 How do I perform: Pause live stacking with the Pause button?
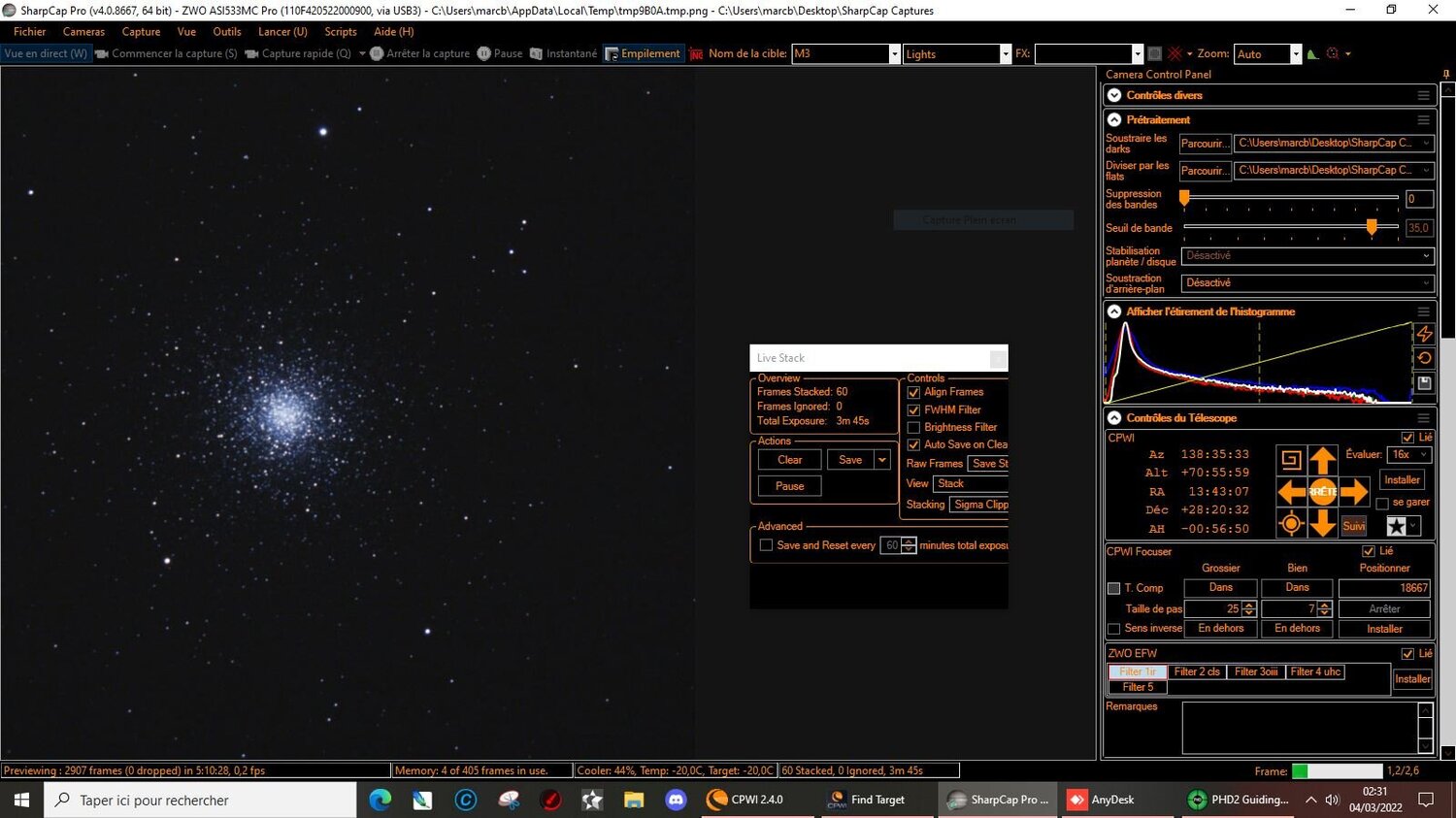click(x=789, y=486)
